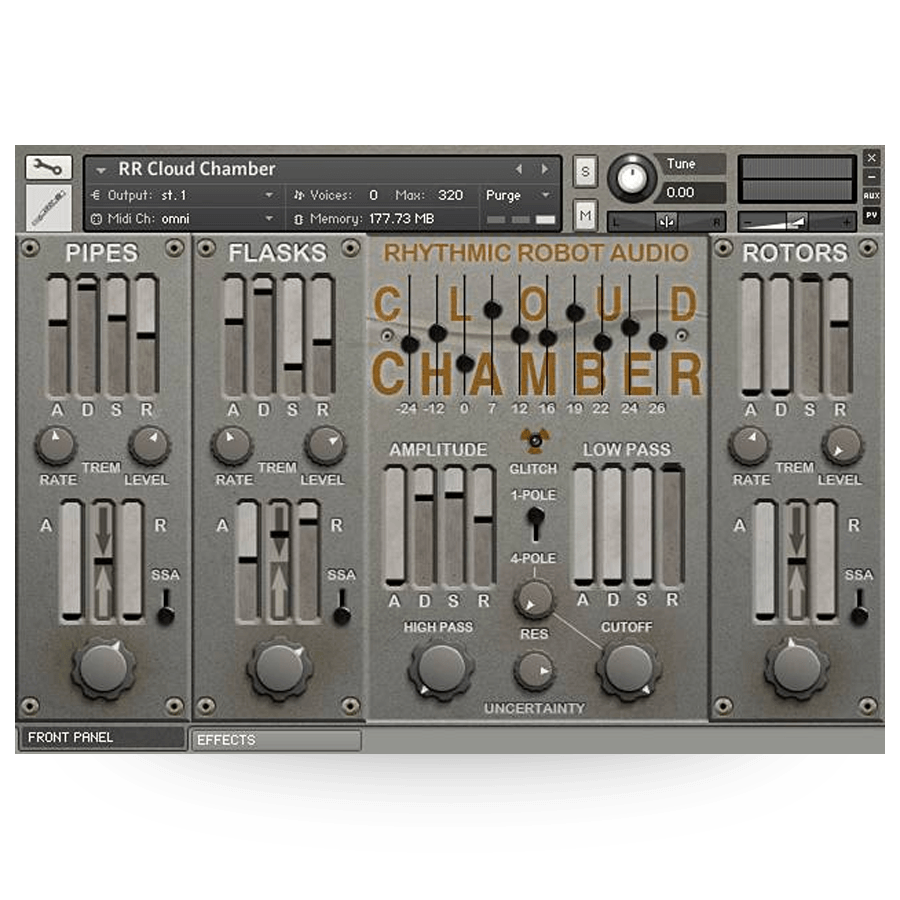Switch to the FRONT PANEL tab
This screenshot has width=900, height=900.
tap(102, 738)
